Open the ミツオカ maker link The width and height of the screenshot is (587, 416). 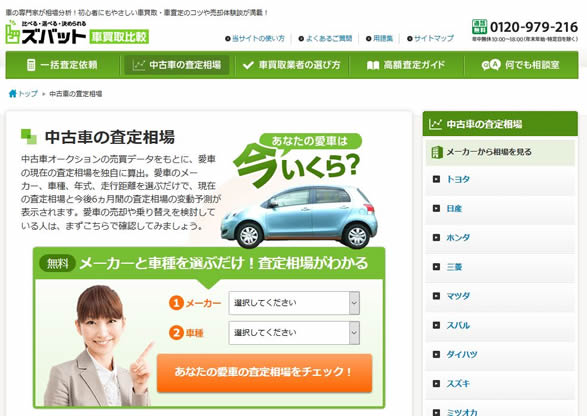tap(462, 412)
